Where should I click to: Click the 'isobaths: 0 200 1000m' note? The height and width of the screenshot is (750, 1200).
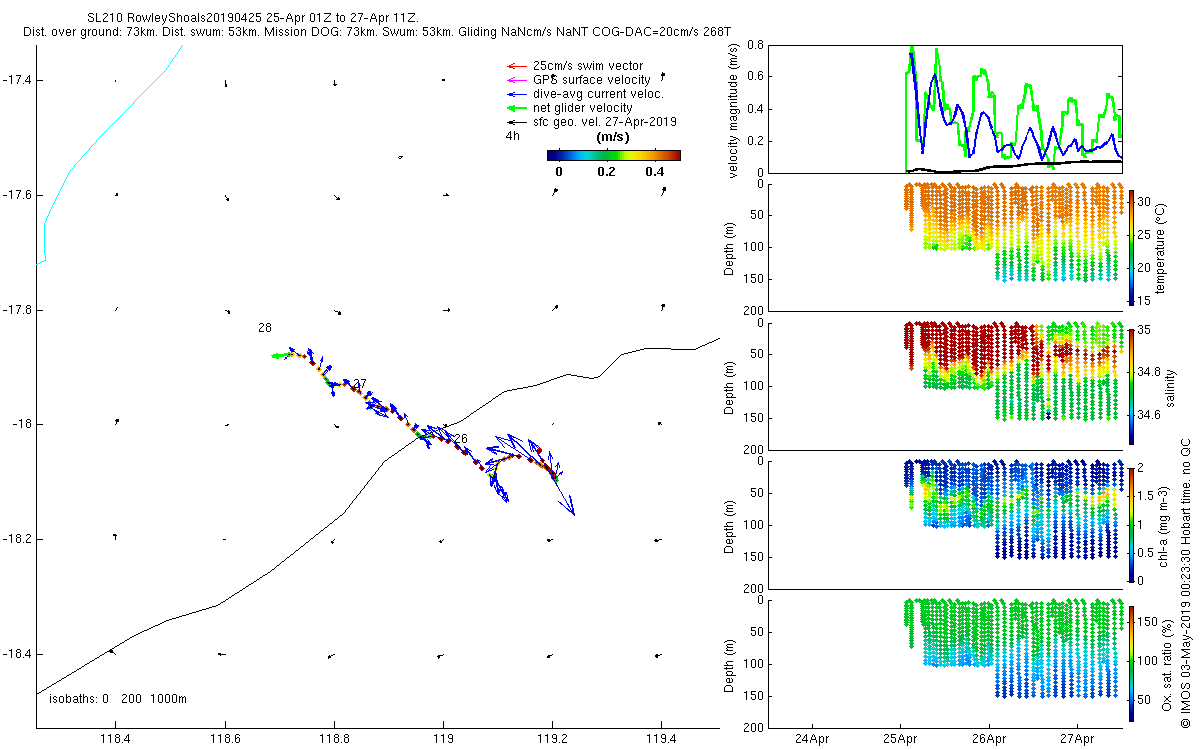pos(118,699)
